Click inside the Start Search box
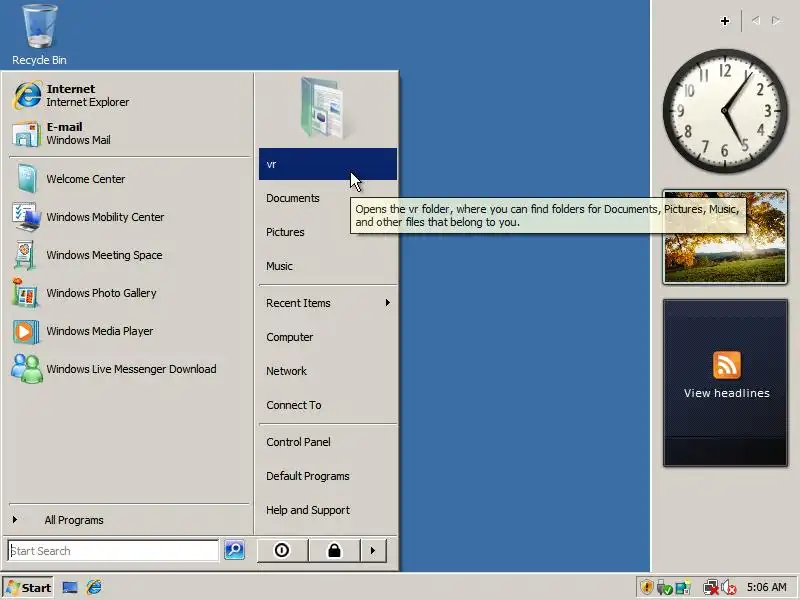Viewport: 800px width, 600px height. [113, 551]
